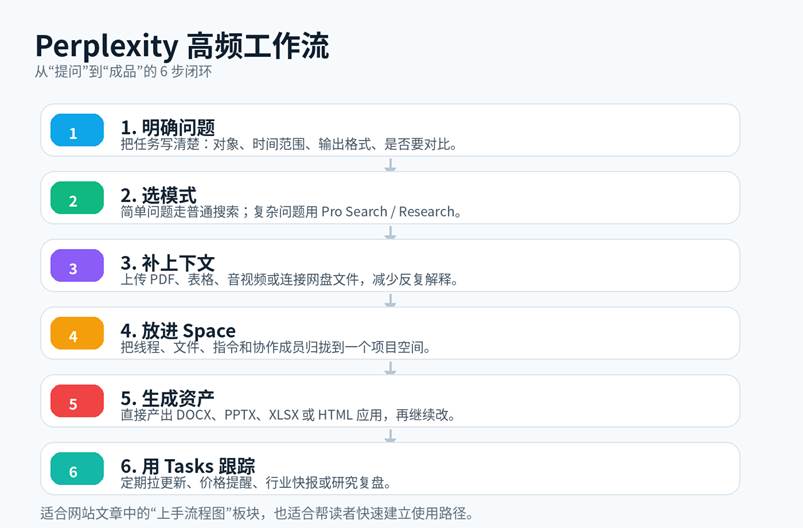Screen dimensions: 803x528
Task: Click the DOCX, PPTX, XLSX description line
Action: pyautogui.click(x=288, y=415)
